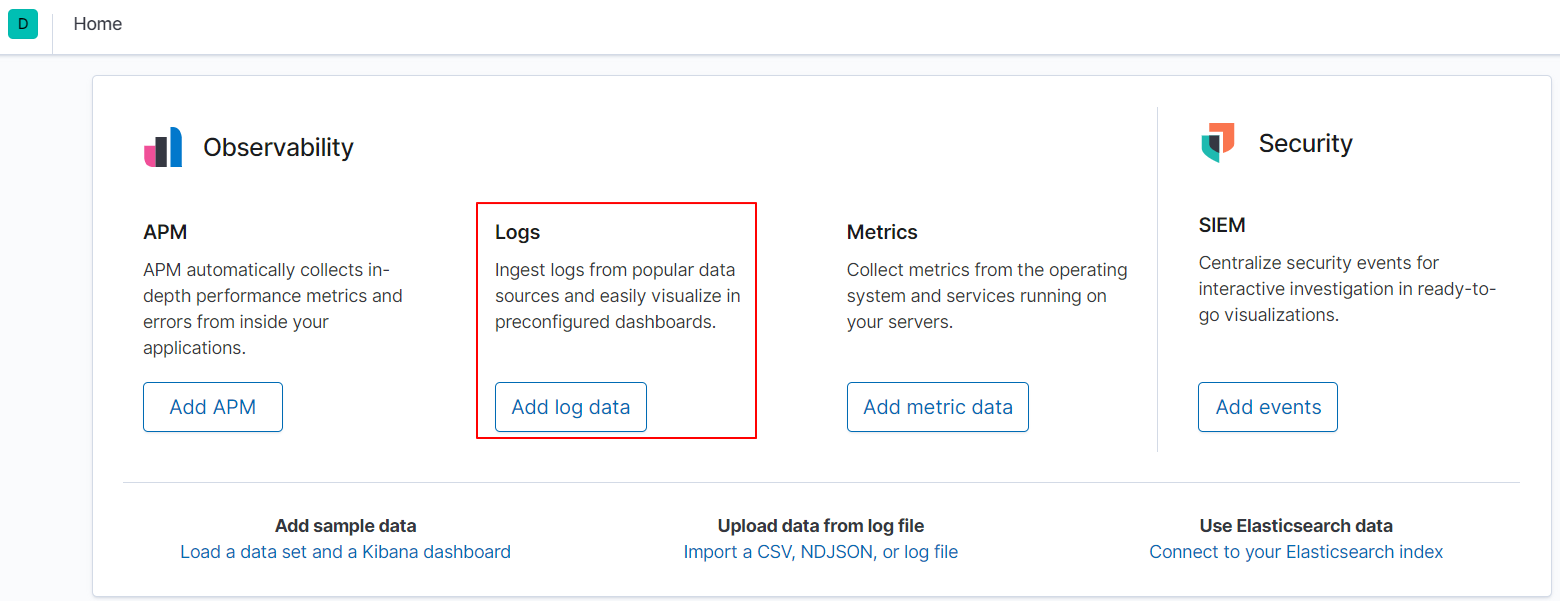Viewport: 1560px width, 601px height.
Task: Click the Logs description starting 'Ingest logs'
Action: click(x=618, y=296)
